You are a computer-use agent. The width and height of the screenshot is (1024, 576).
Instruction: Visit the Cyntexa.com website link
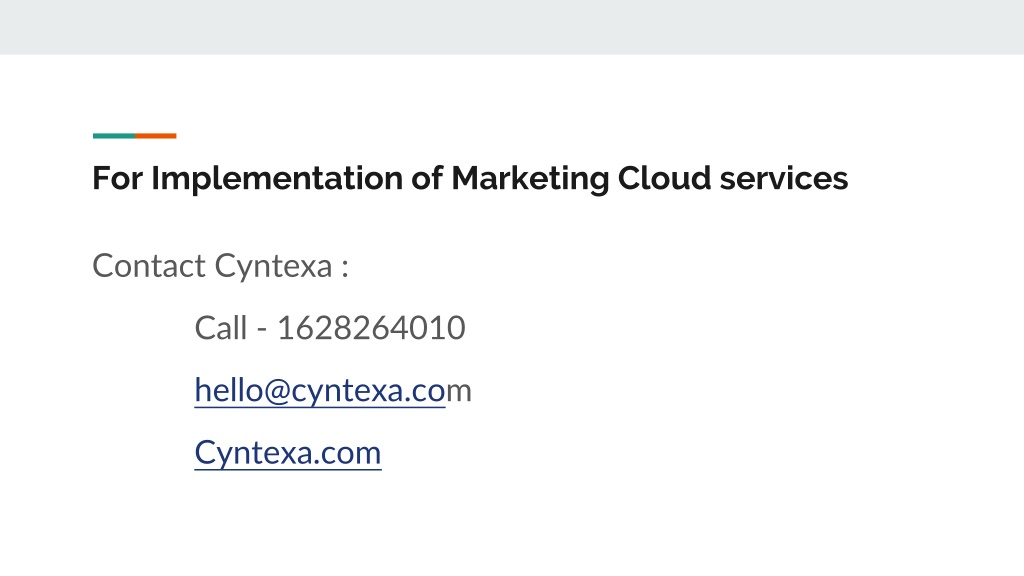point(288,453)
